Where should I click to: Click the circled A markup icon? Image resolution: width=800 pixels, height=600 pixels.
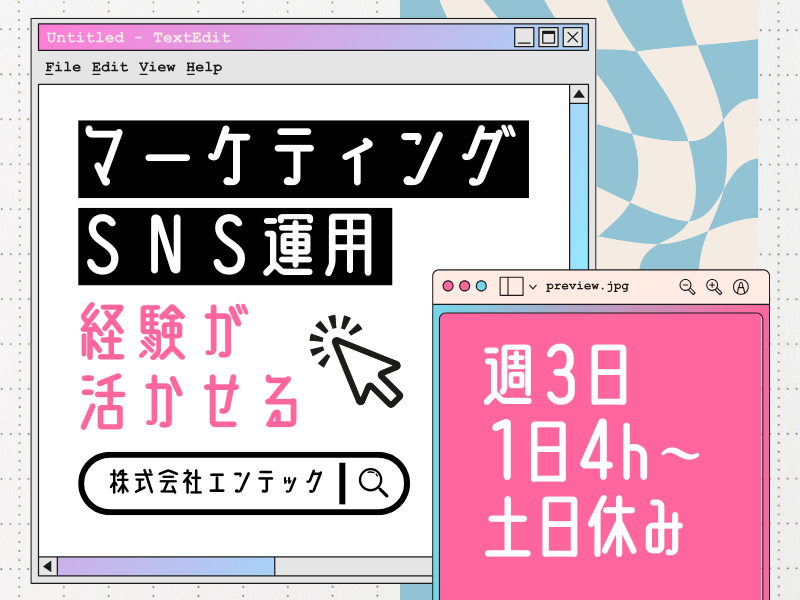pos(741,287)
